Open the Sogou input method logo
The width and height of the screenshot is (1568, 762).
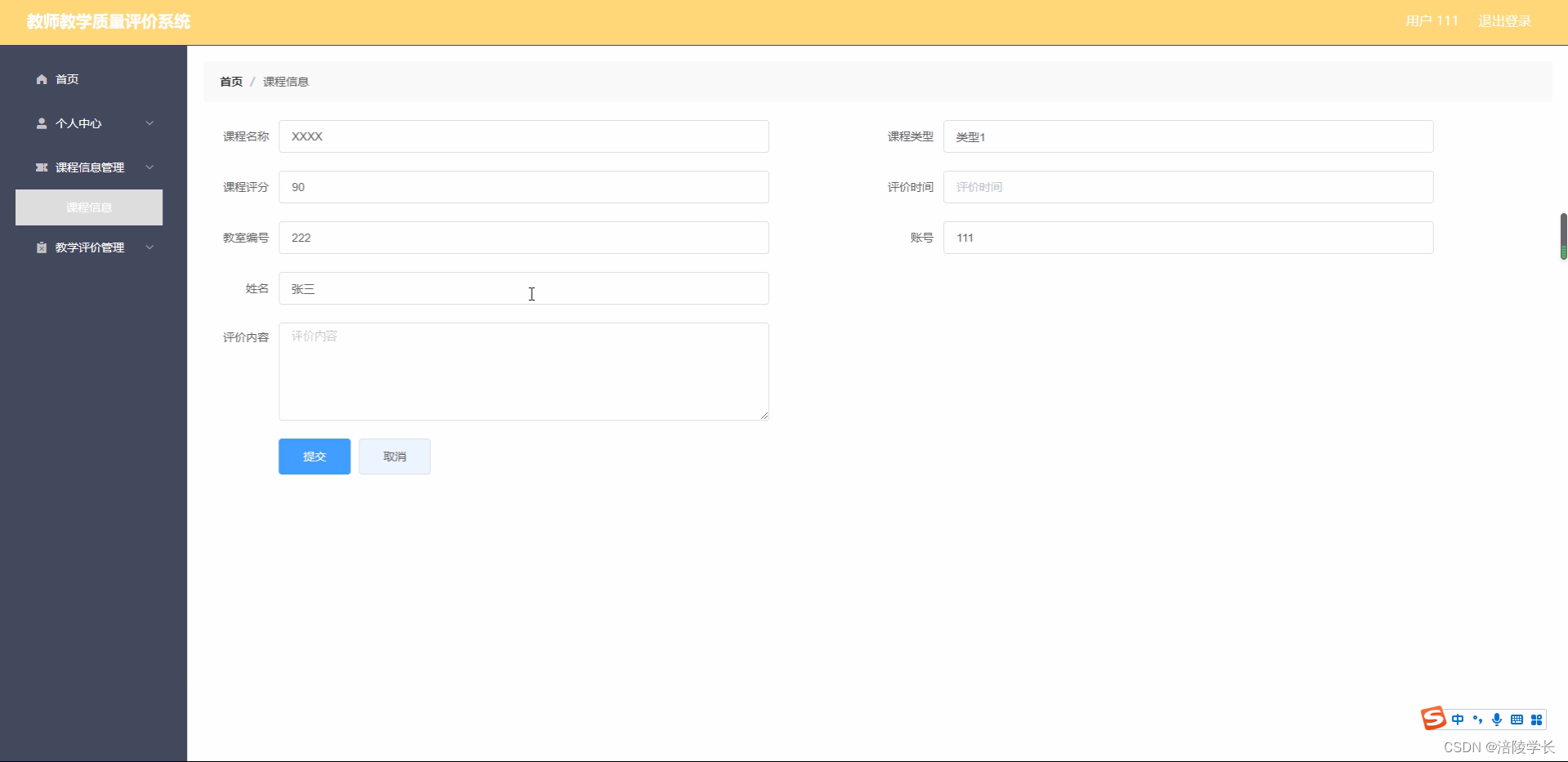click(1433, 718)
